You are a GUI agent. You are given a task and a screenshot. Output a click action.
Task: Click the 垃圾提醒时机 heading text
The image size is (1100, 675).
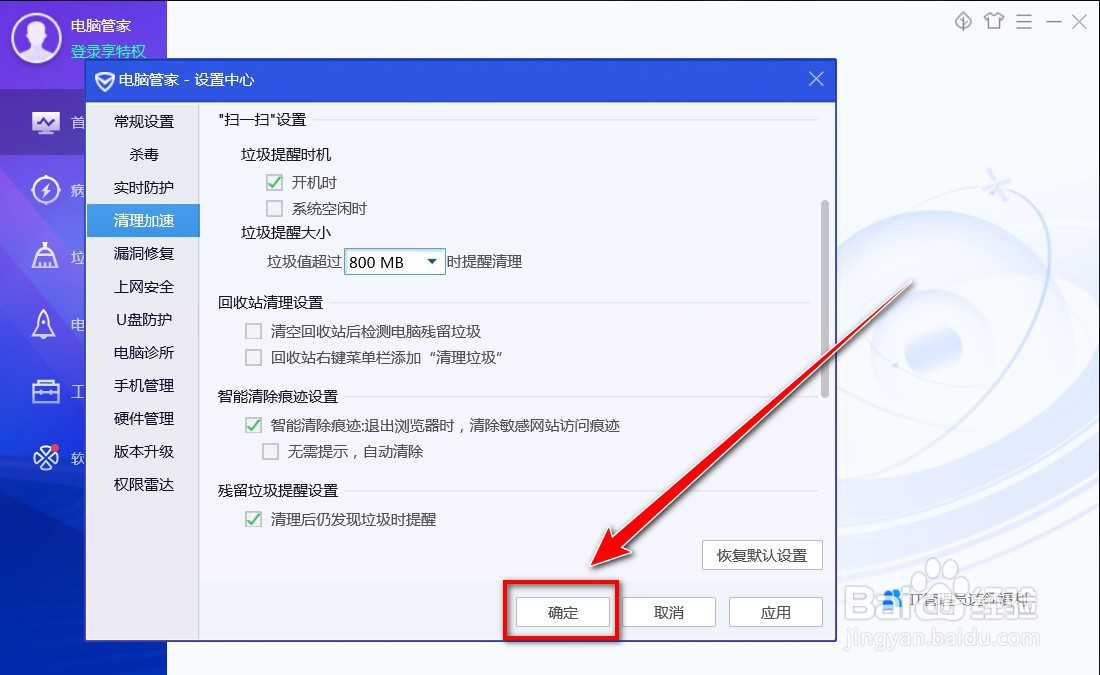tap(286, 154)
